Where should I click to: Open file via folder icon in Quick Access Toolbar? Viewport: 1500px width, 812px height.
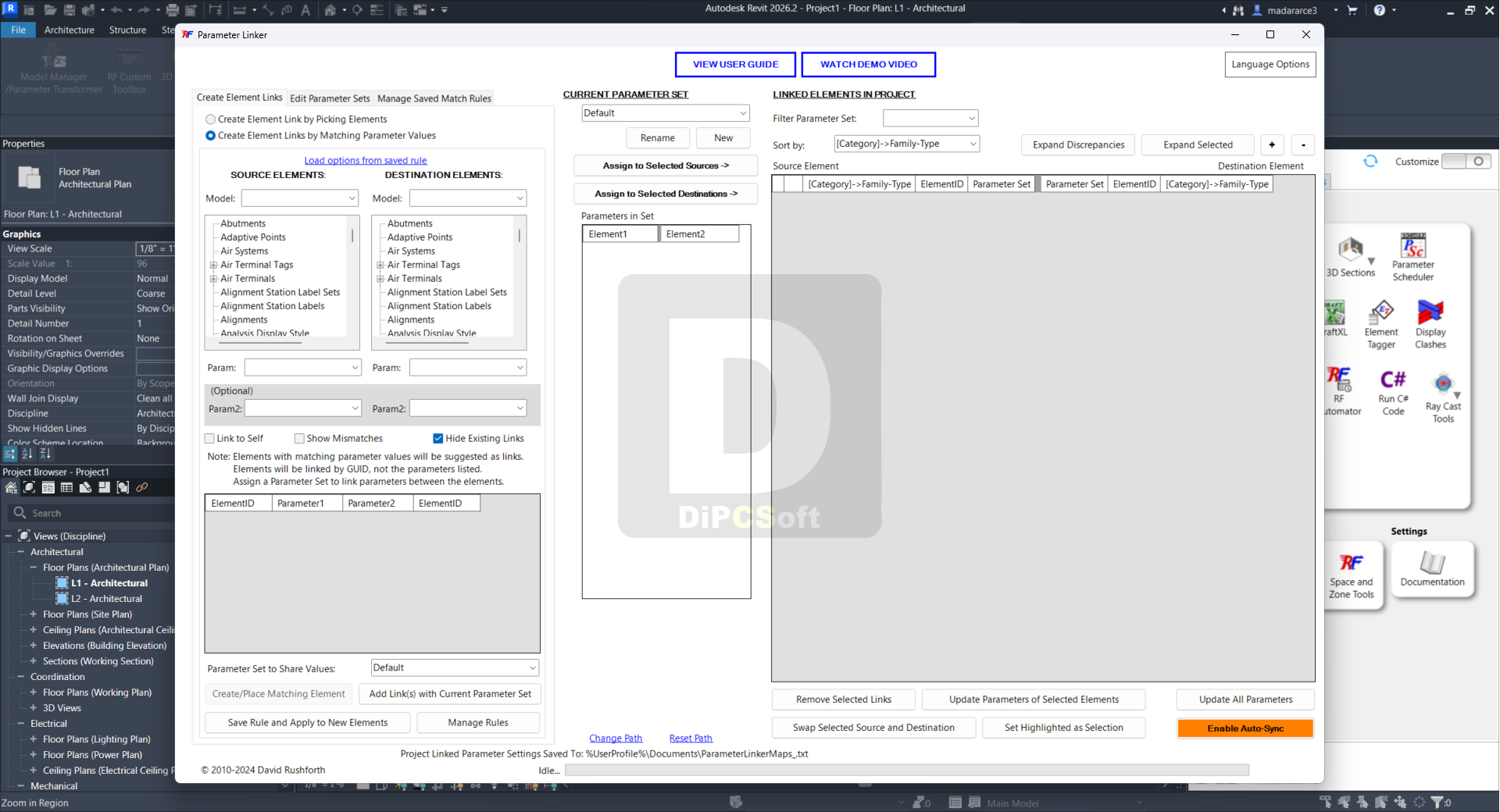pos(50,10)
